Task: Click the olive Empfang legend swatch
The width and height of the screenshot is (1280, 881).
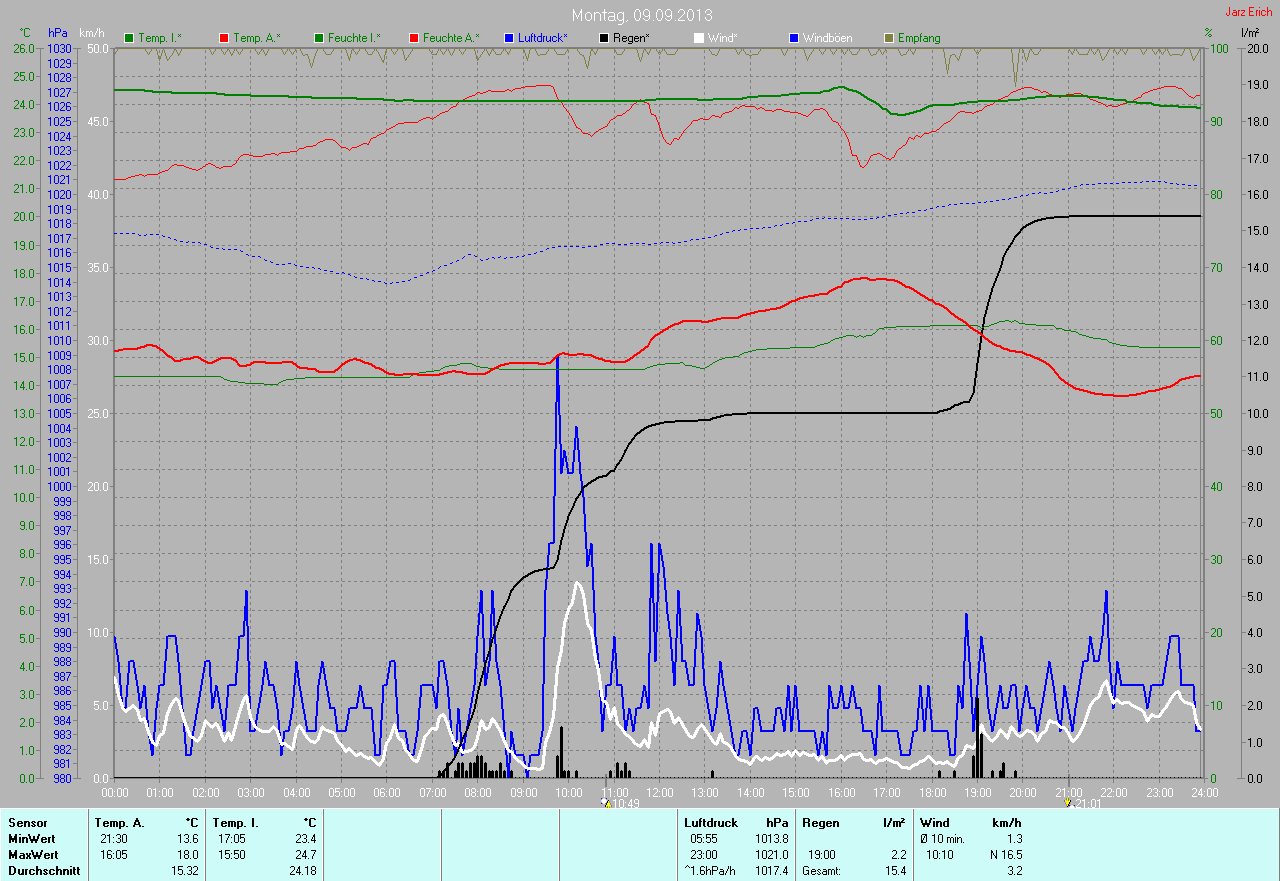Action: tap(889, 38)
